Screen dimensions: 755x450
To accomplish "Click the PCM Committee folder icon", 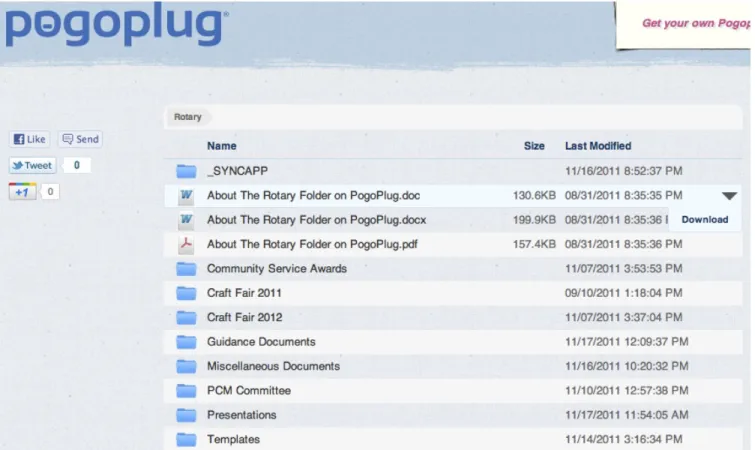I will click(x=186, y=391).
